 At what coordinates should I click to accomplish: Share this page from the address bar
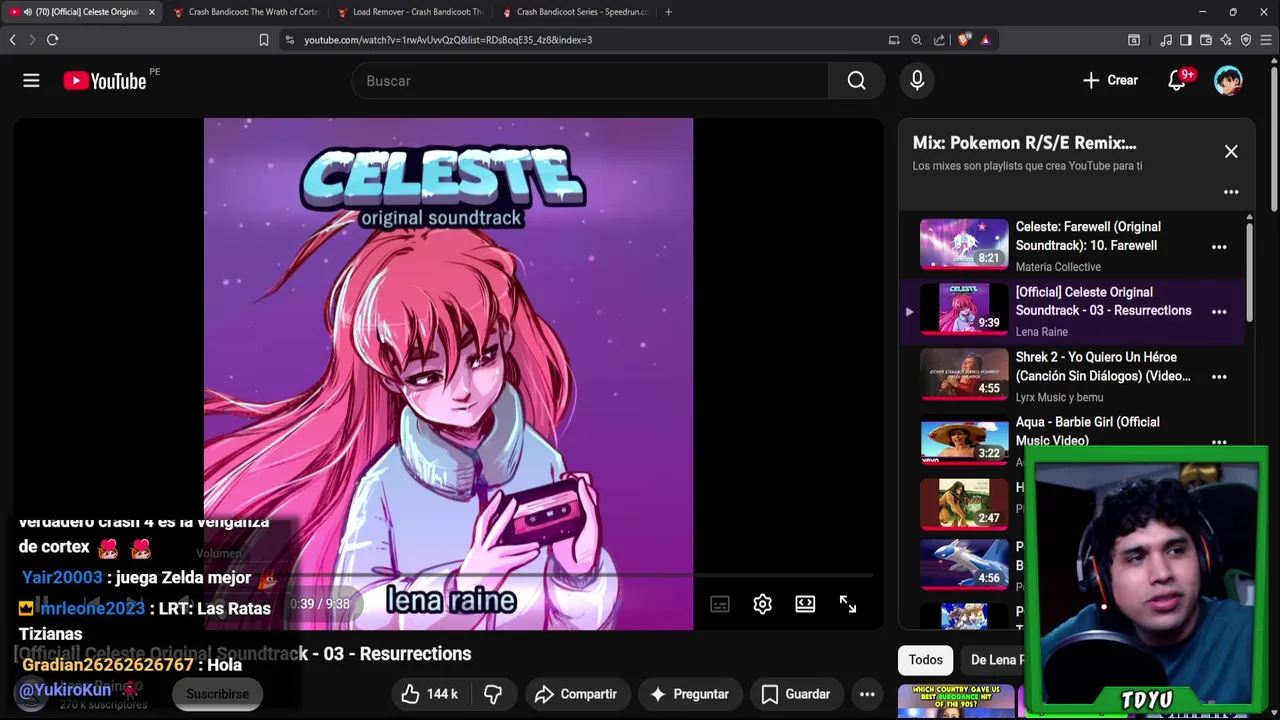tap(939, 40)
